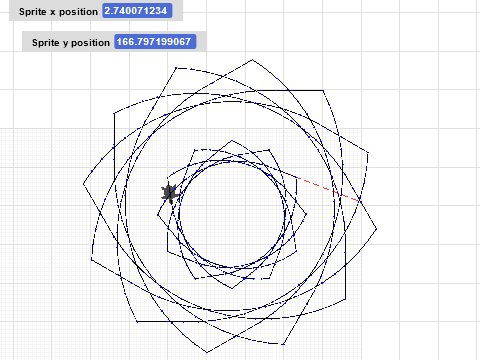Screen dimensions: 480x360
Task: Click the x position value 2.740071234
Action: point(137,11)
